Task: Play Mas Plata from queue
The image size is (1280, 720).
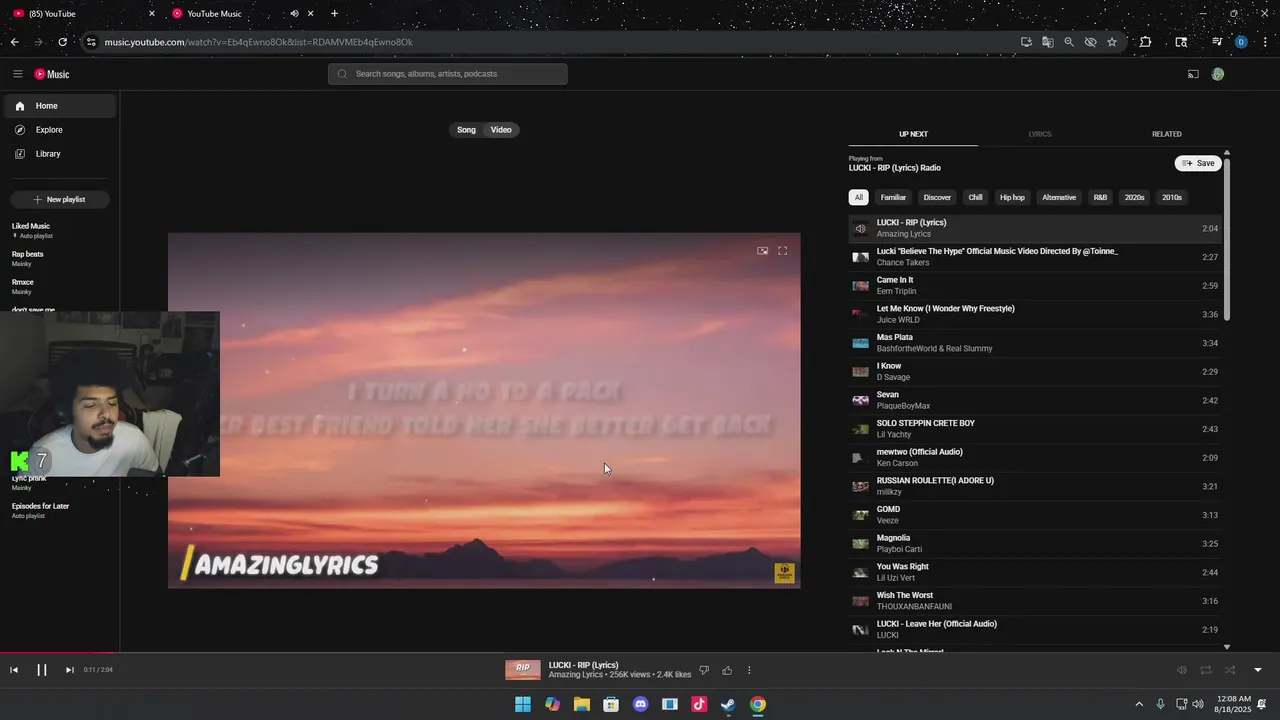Action: (x=1035, y=343)
